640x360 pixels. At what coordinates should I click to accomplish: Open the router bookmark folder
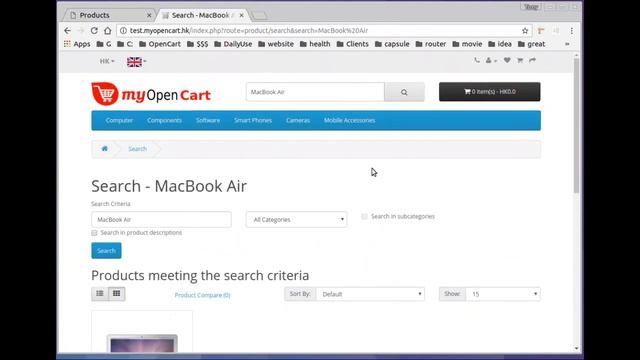(x=431, y=44)
